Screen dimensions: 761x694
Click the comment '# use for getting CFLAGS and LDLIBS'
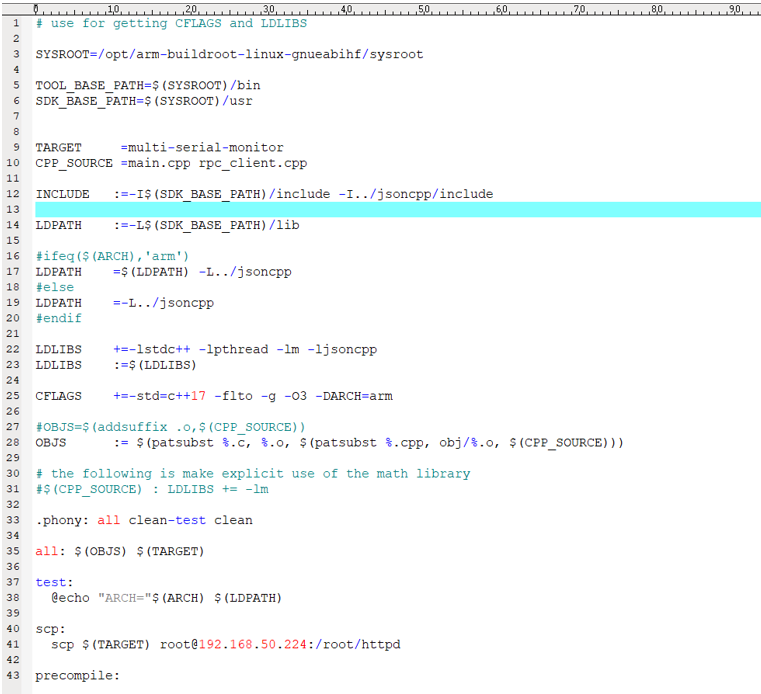[x=171, y=23]
